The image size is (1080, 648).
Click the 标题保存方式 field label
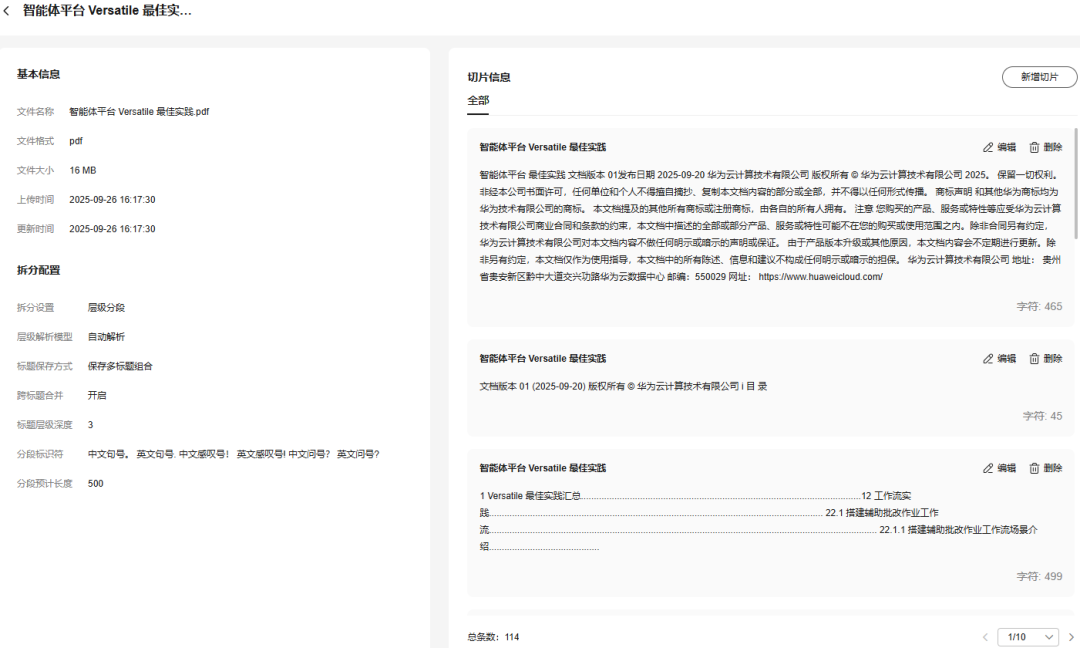pyautogui.click(x=45, y=366)
